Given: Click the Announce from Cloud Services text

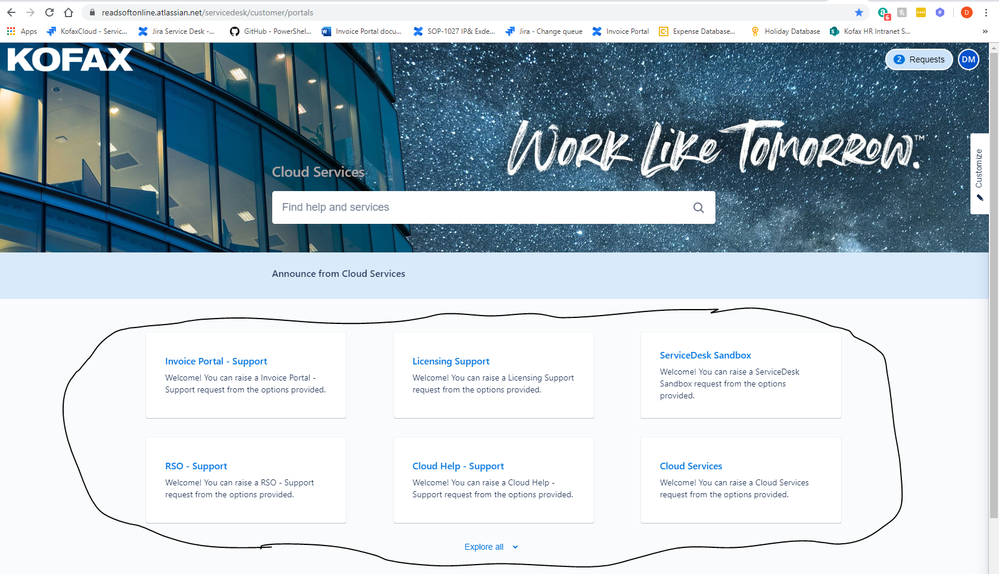Looking at the screenshot, I should [338, 273].
